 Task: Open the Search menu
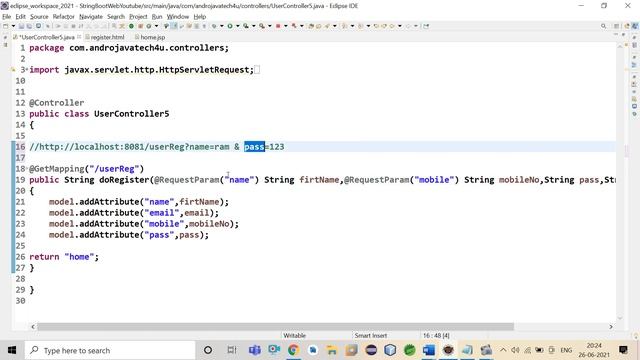point(116,17)
